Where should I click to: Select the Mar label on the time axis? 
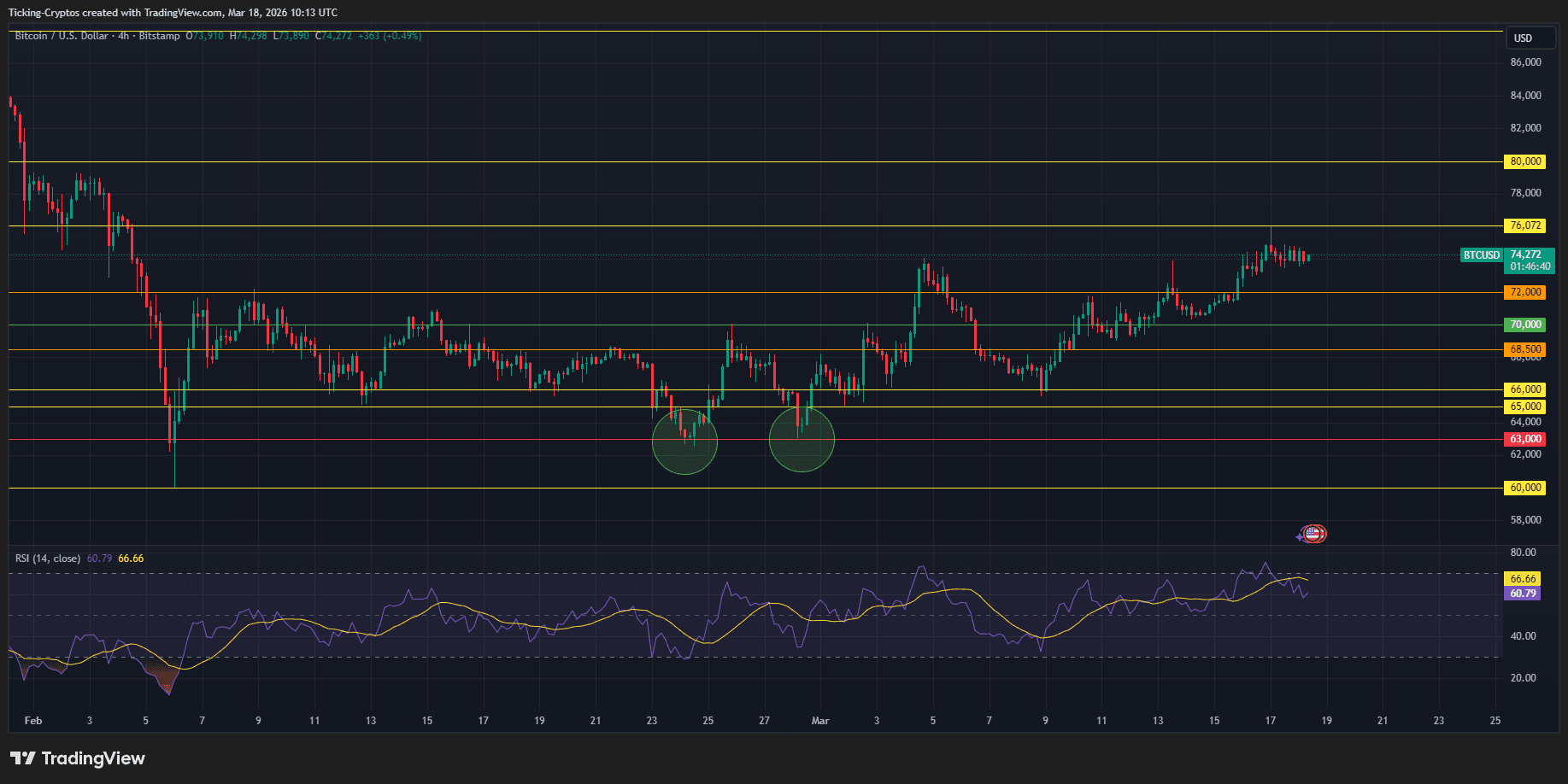pyautogui.click(x=820, y=720)
